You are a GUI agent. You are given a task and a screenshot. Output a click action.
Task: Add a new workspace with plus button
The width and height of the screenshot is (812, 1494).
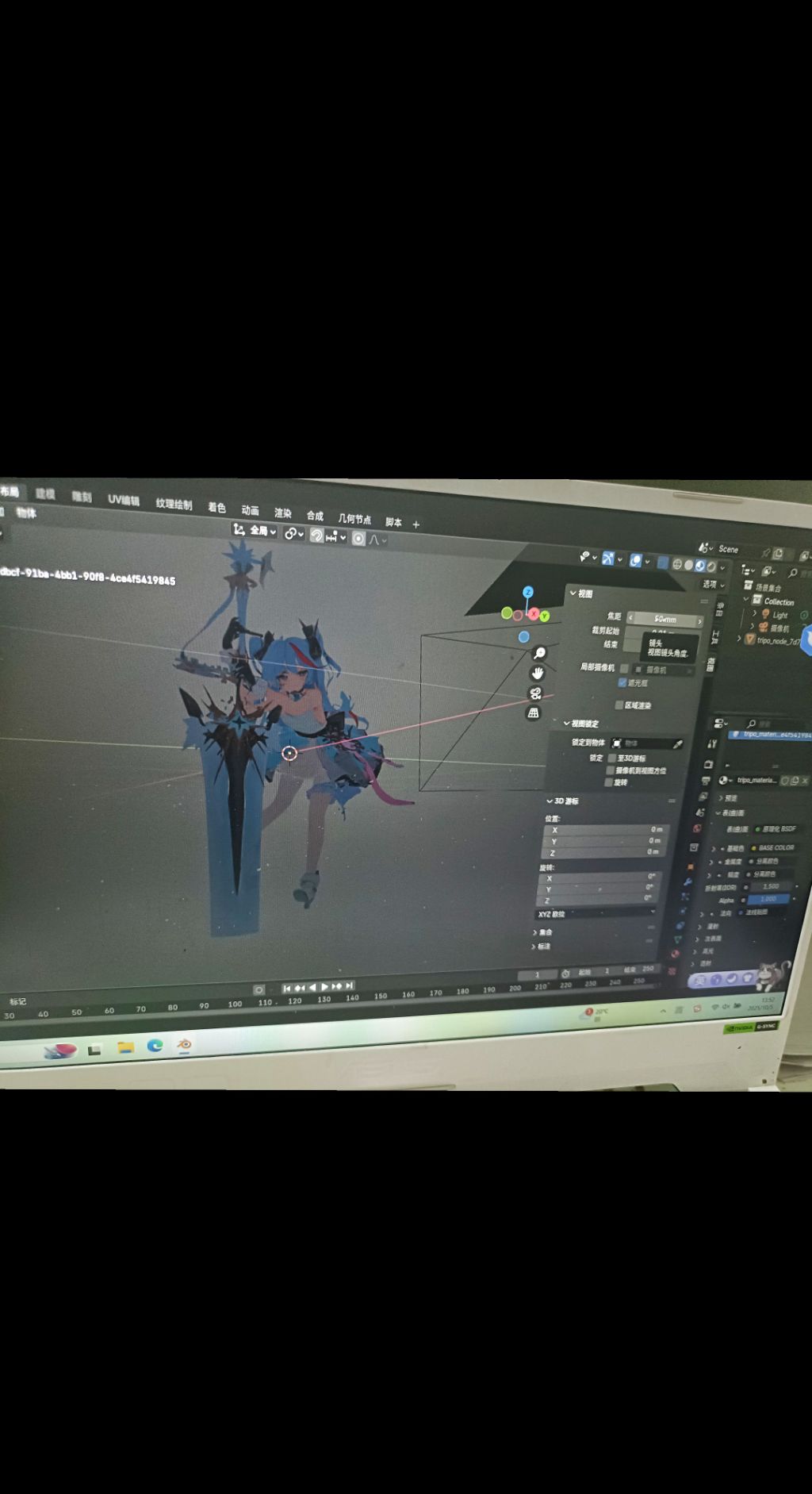[416, 524]
